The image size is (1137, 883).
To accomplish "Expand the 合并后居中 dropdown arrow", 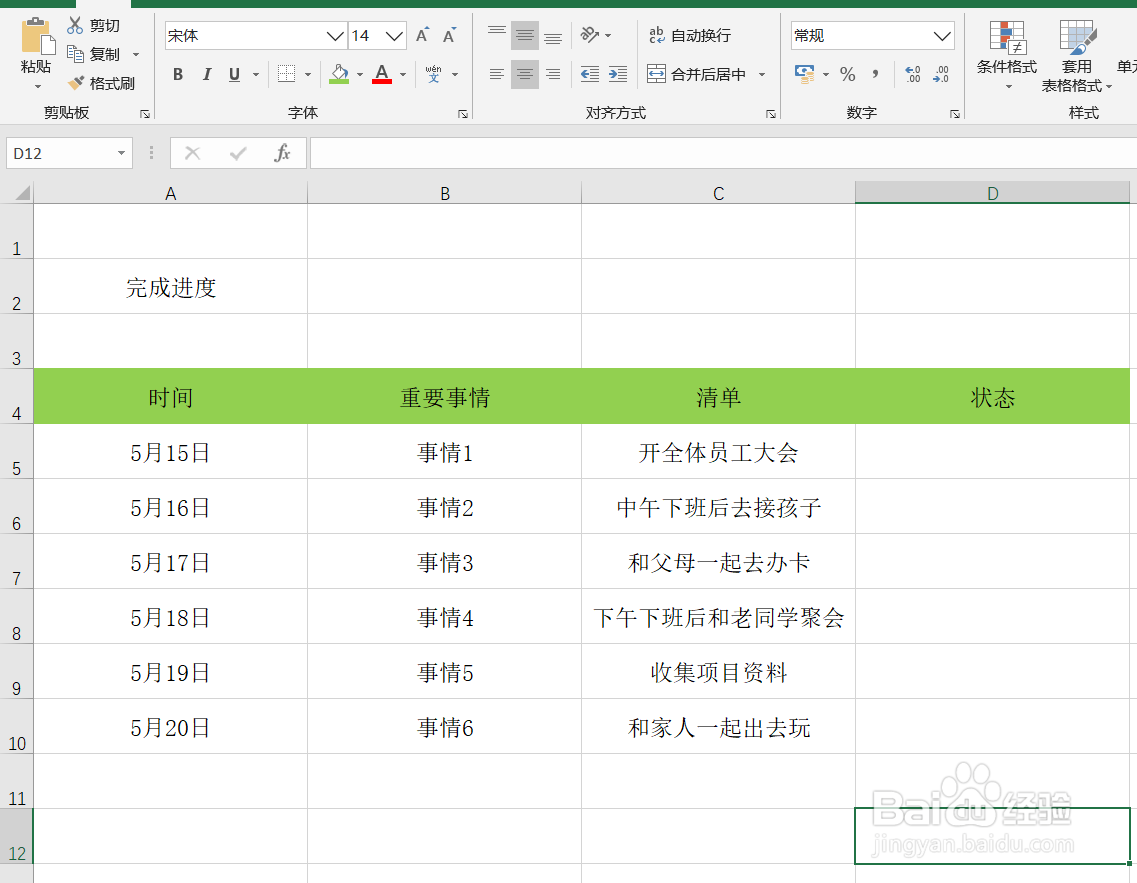I will click(x=762, y=73).
